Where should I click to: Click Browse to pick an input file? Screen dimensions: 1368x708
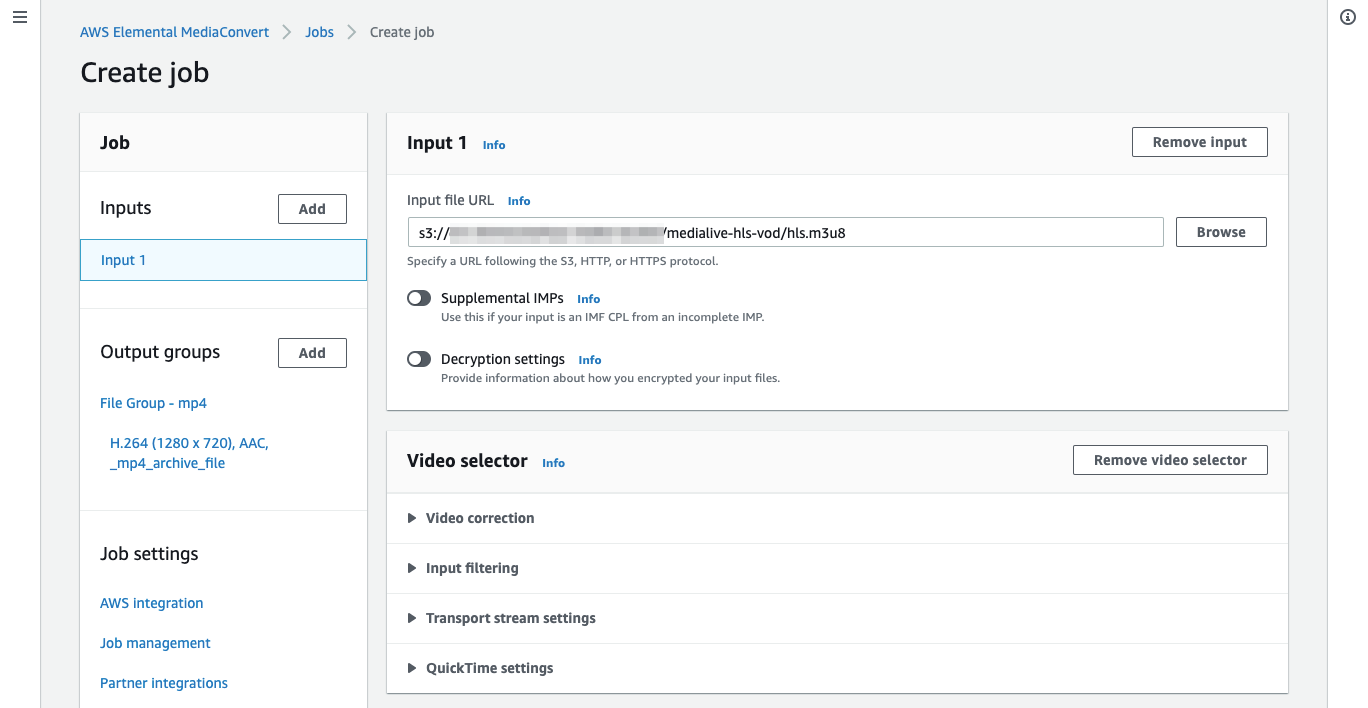pyautogui.click(x=1220, y=231)
